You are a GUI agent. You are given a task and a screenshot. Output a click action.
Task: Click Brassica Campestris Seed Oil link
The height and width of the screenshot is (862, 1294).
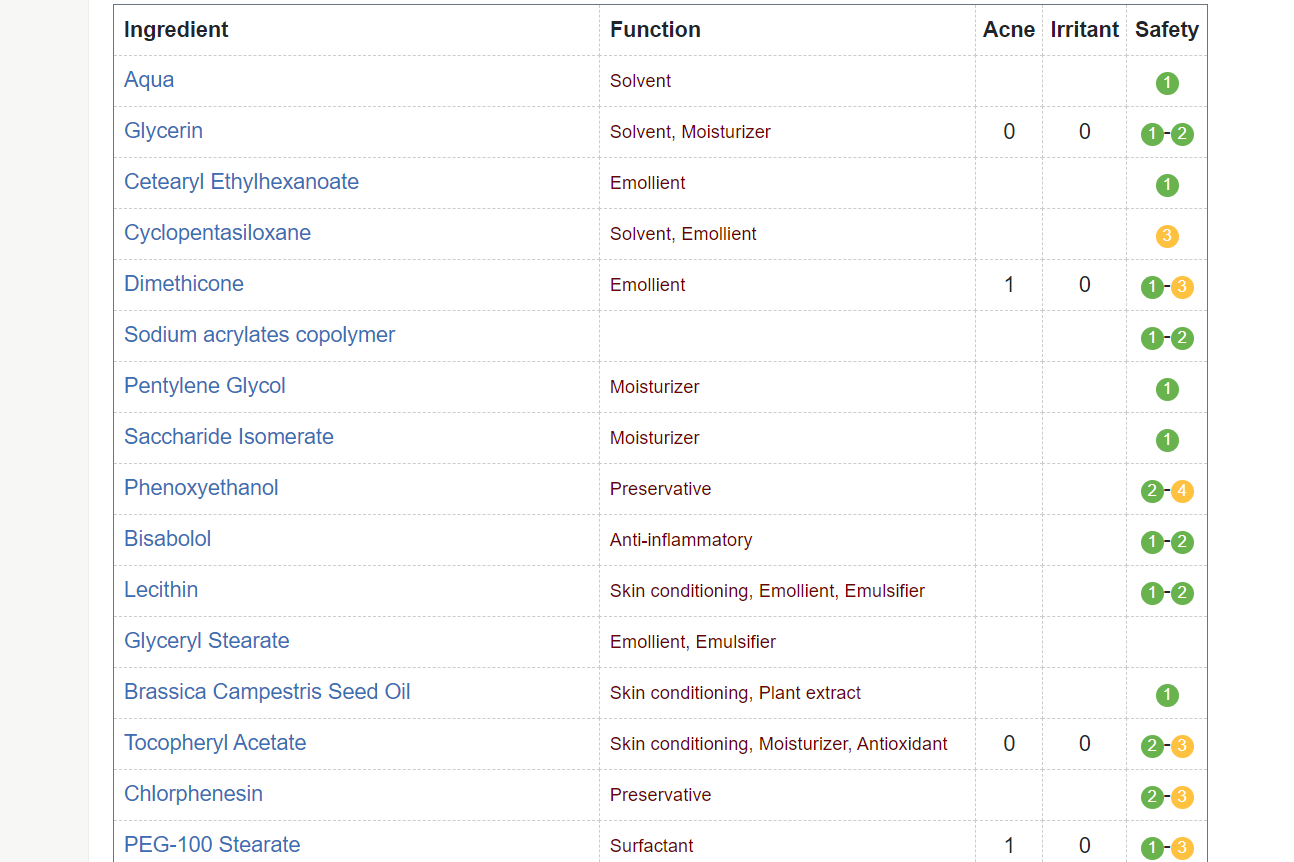267,692
